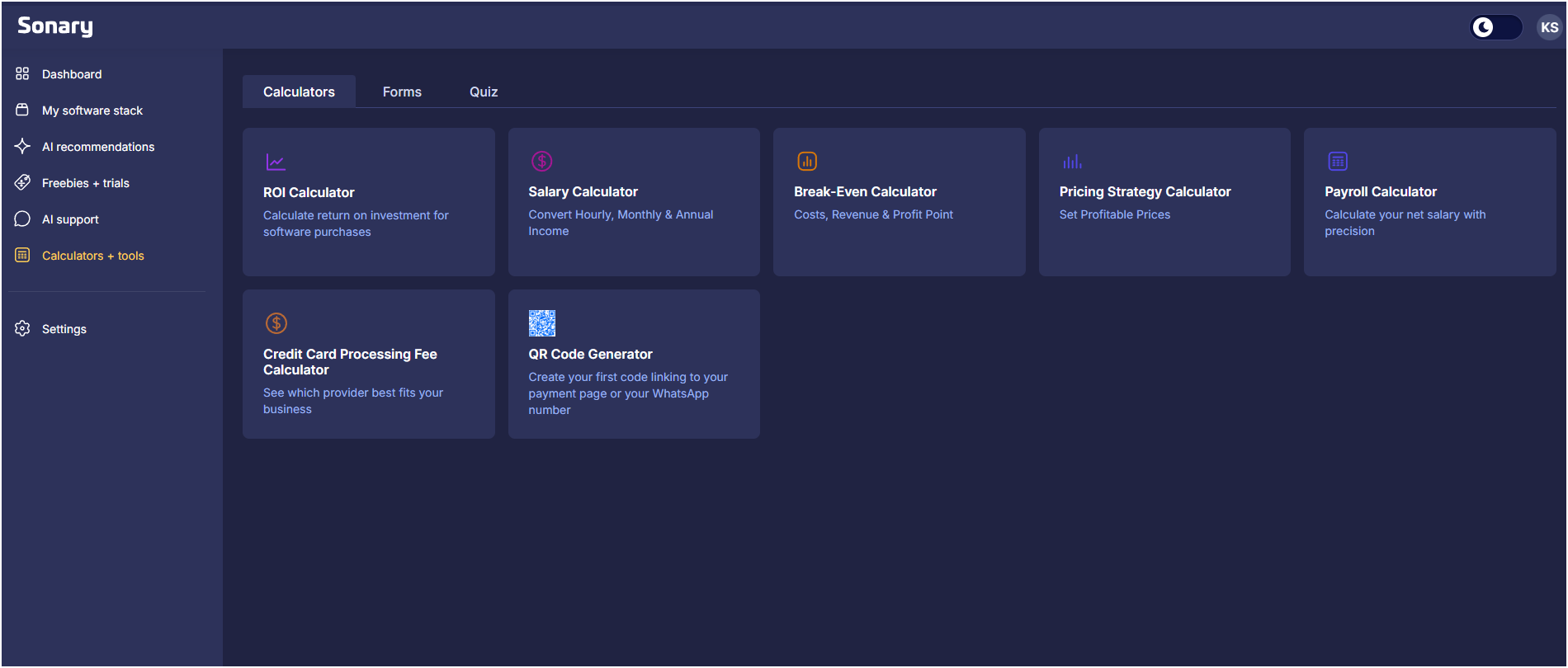The image size is (1568, 668).
Task: Click the Sonary logo
Action: pos(55,26)
